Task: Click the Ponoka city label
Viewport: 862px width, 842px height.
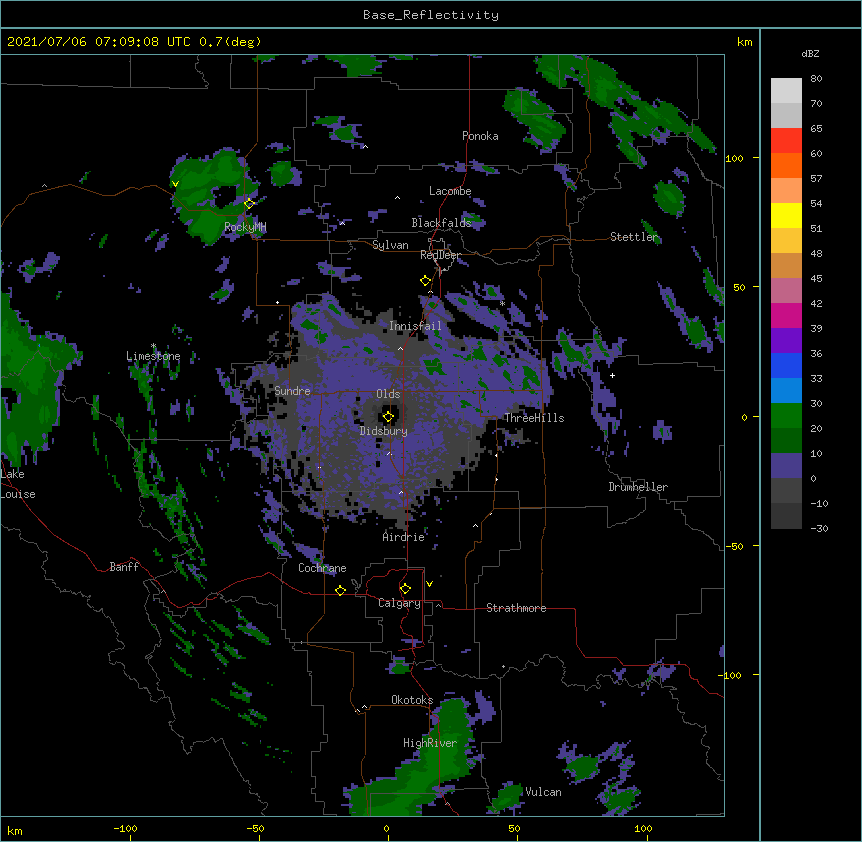Action: [x=480, y=136]
